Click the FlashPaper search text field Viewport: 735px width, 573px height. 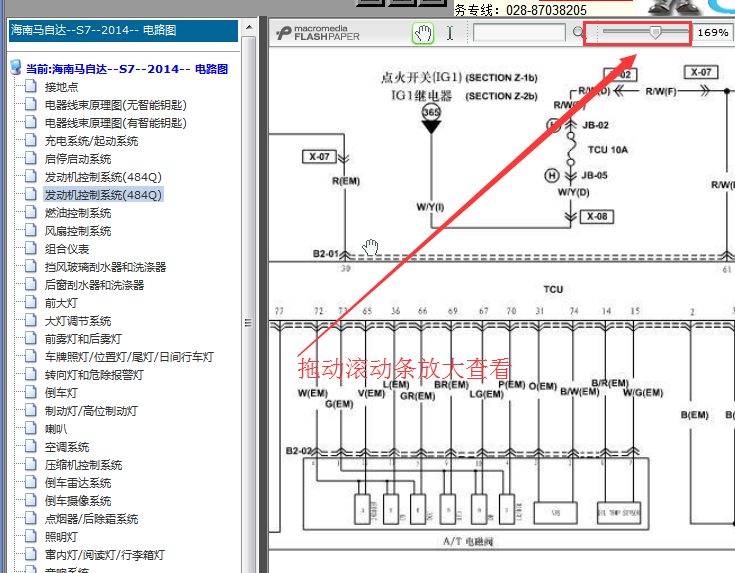pos(519,33)
